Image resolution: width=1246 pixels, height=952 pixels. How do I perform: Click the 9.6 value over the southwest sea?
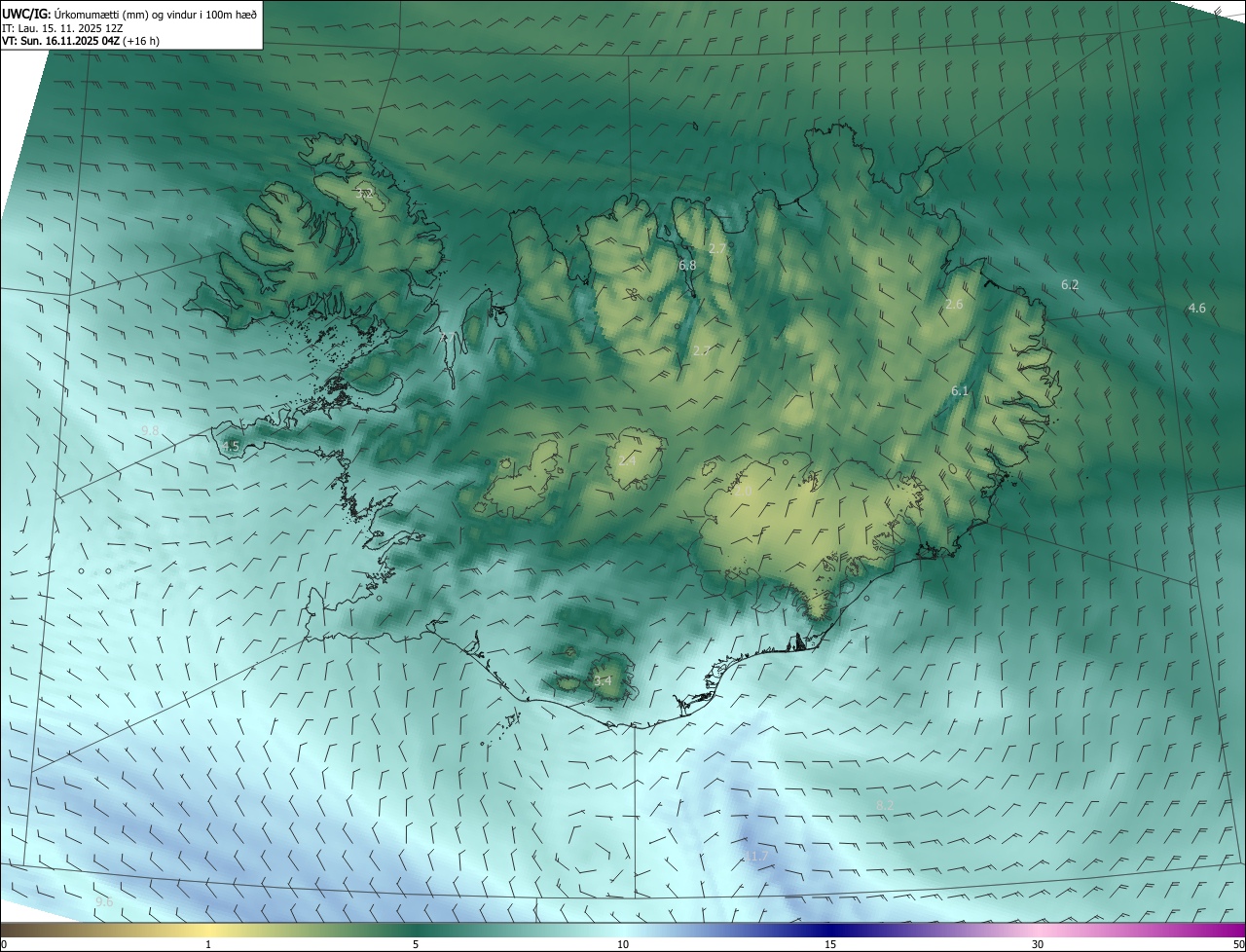104,902
